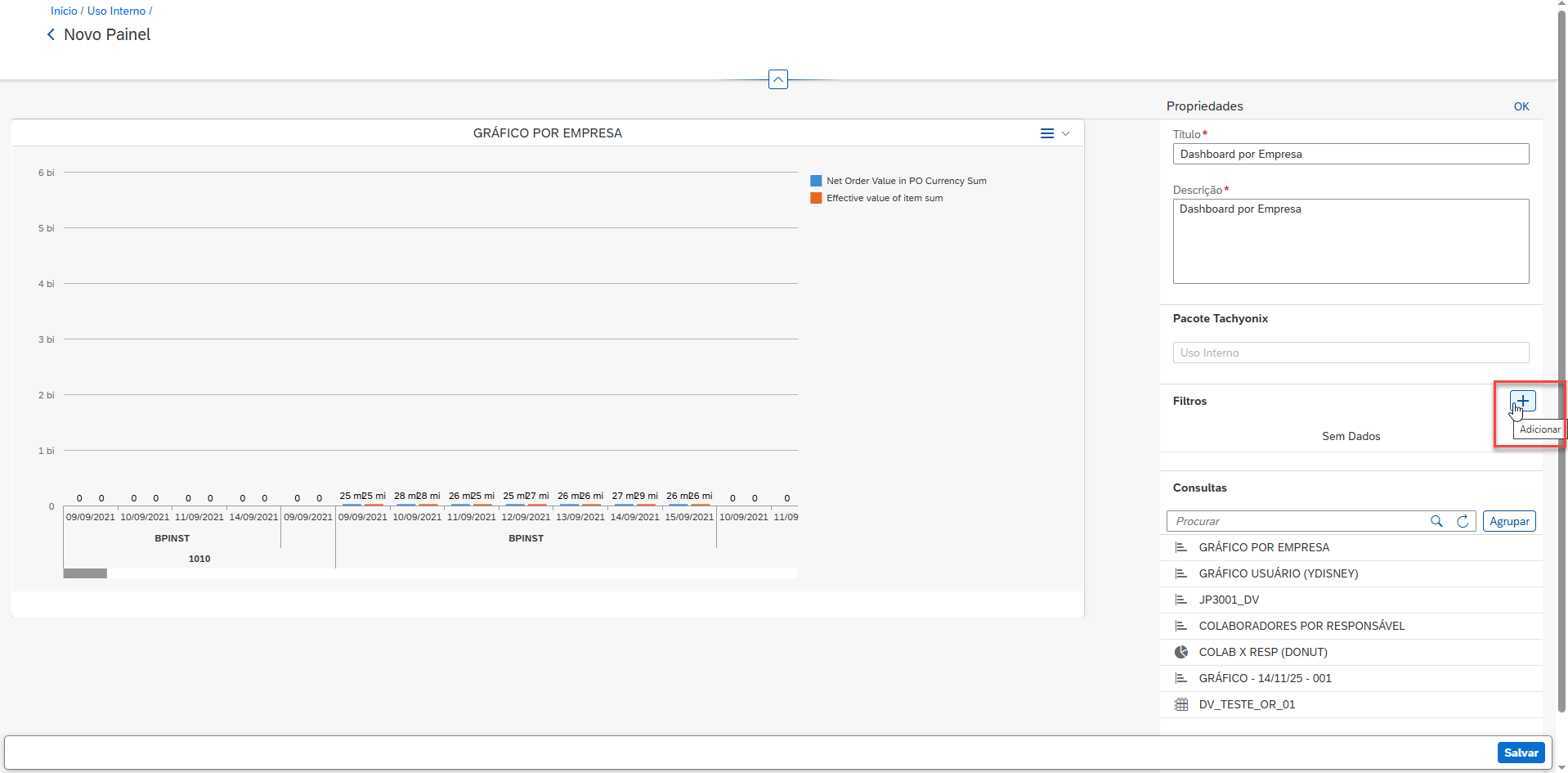The width and height of the screenshot is (1568, 773).
Task: Add a new filter with plus icon
Action: (1522, 401)
